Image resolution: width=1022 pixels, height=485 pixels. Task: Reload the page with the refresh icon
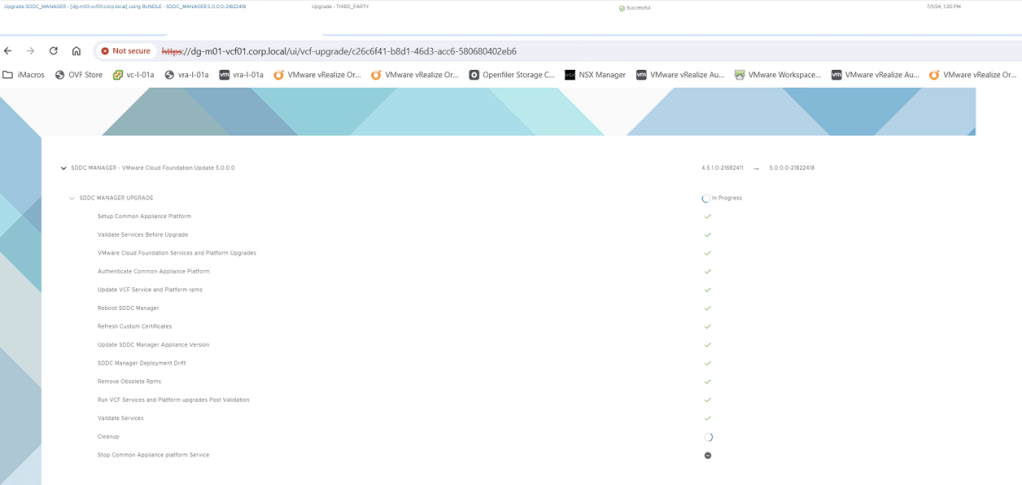click(53, 51)
